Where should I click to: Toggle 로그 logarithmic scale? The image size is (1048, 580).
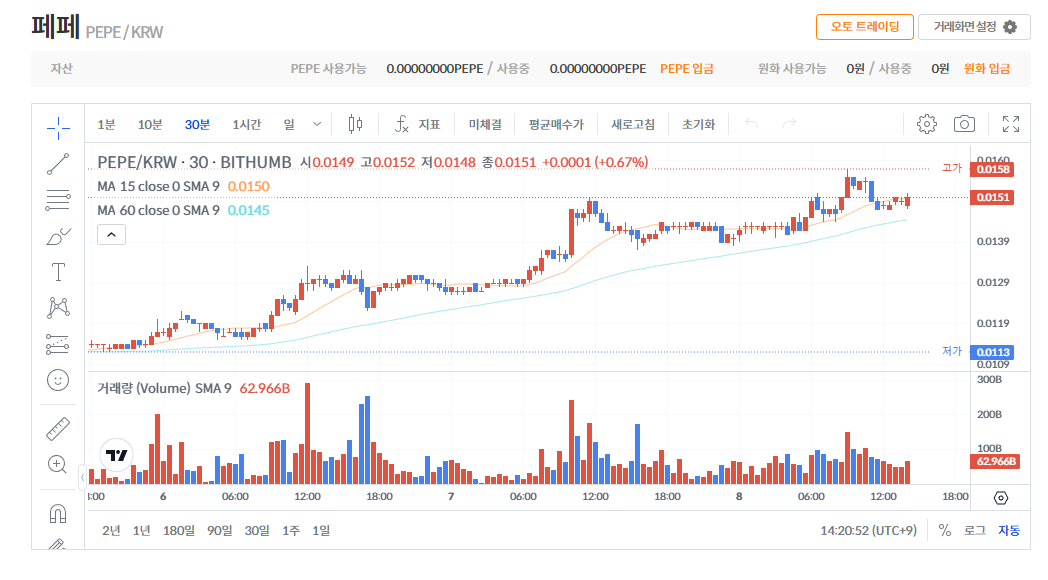(x=974, y=531)
